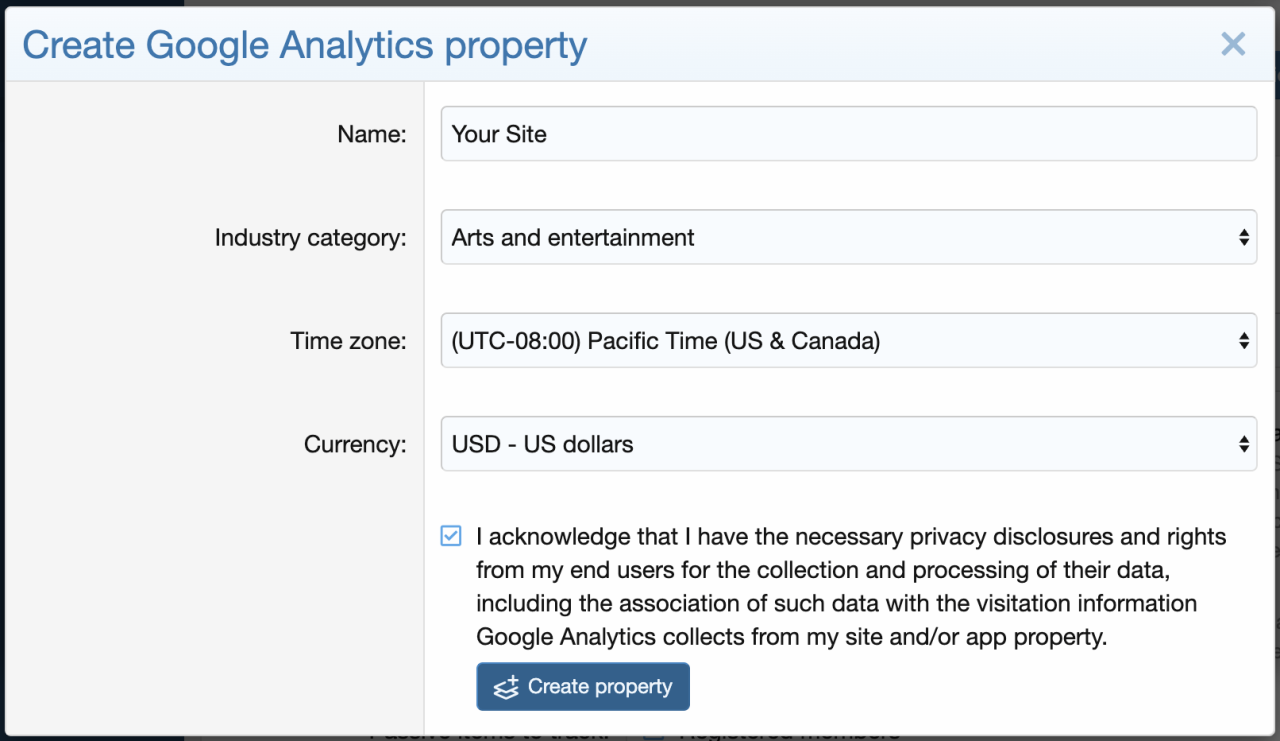Viewport: 1280px width, 741px height.
Task: Click the Time zone selector arrows
Action: tap(1243, 341)
